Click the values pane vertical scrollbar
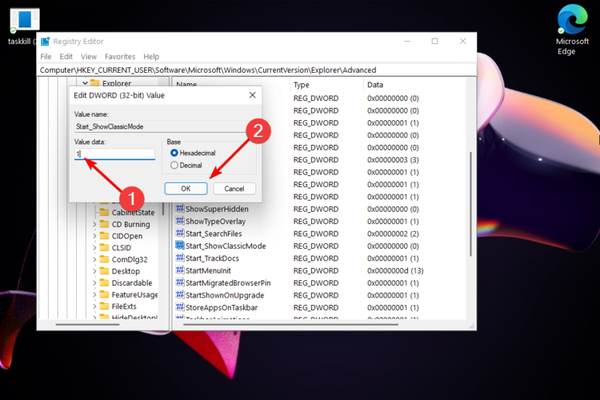Viewport: 600px width, 400px height. pyautogui.click(x=471, y=204)
